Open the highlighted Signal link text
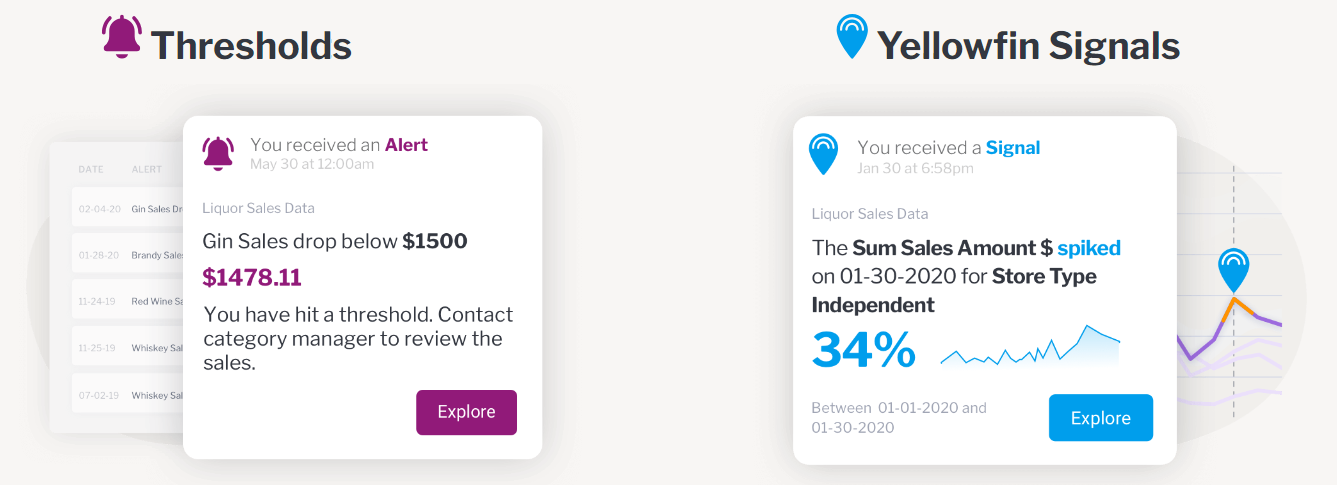The width and height of the screenshot is (1337, 485). point(1013,148)
